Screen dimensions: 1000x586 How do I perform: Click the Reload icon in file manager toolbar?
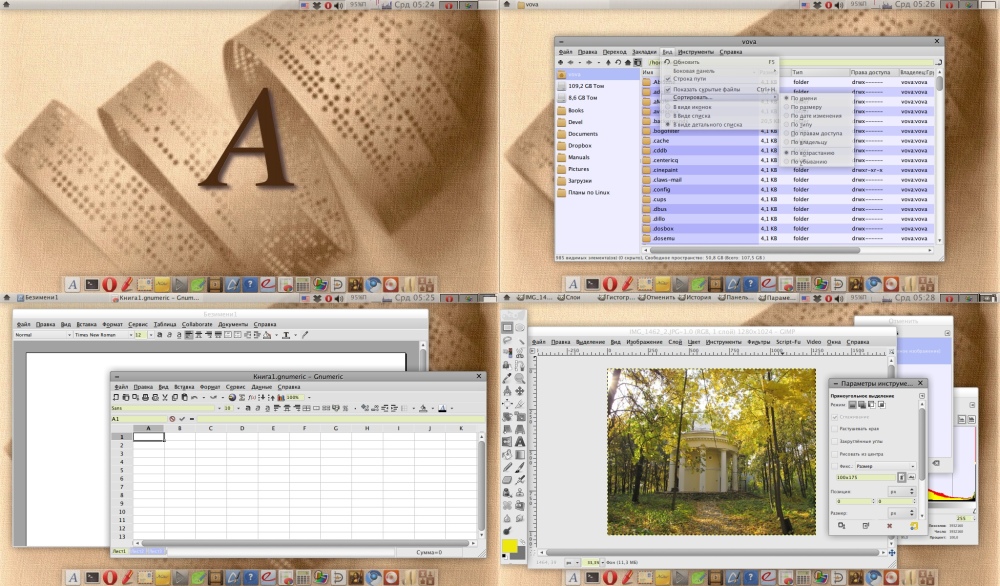(x=618, y=62)
